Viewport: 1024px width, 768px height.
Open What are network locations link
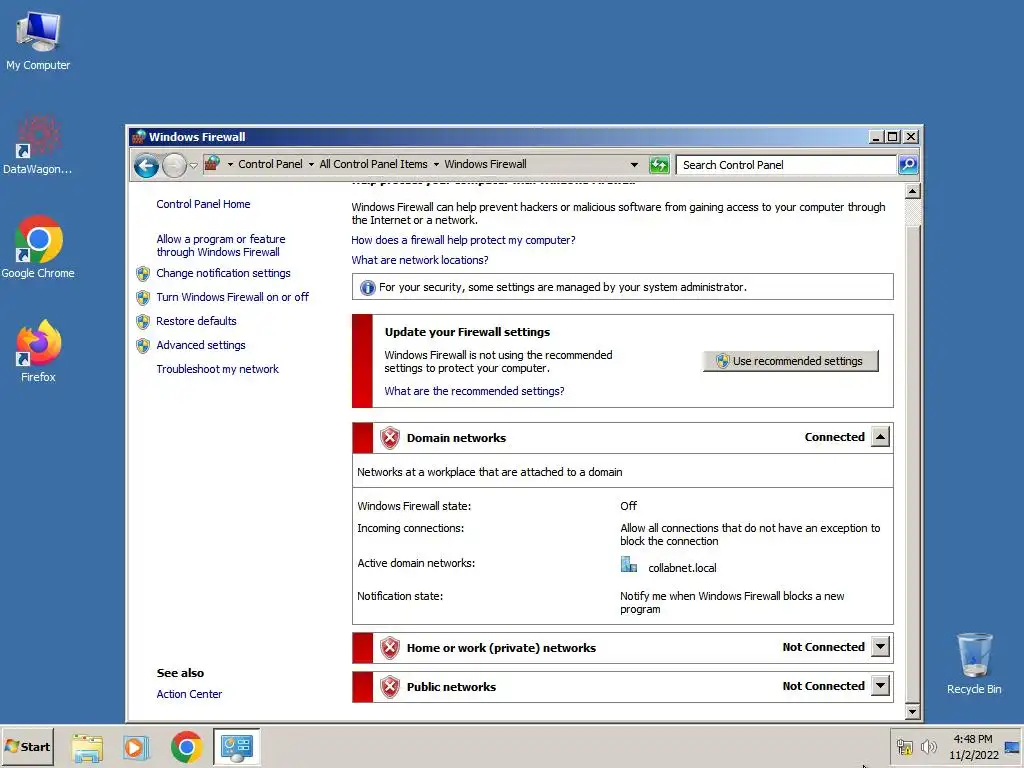(420, 260)
